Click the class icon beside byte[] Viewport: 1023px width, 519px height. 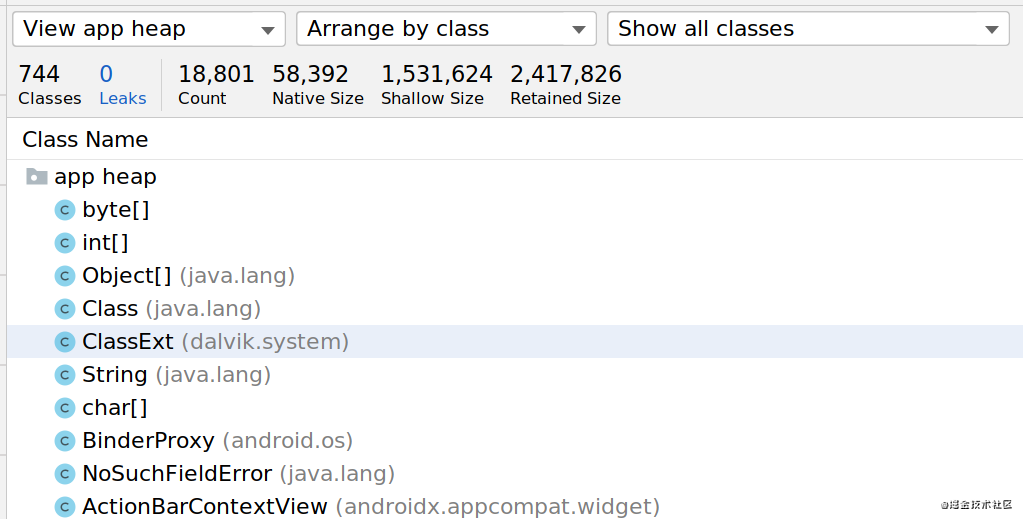coord(65,210)
